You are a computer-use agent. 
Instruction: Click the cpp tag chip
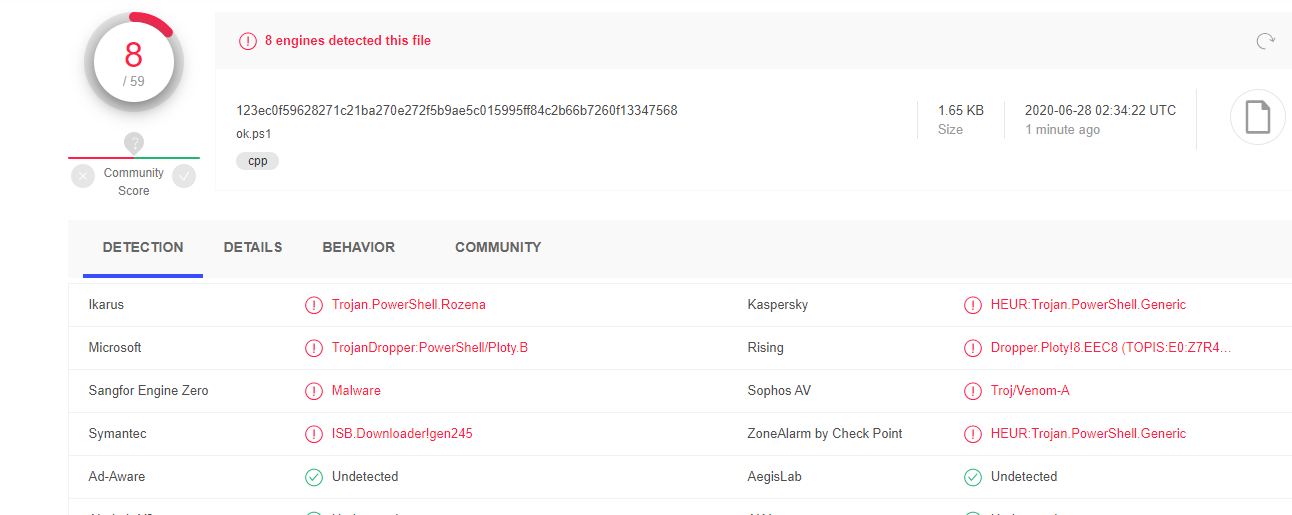pos(258,160)
